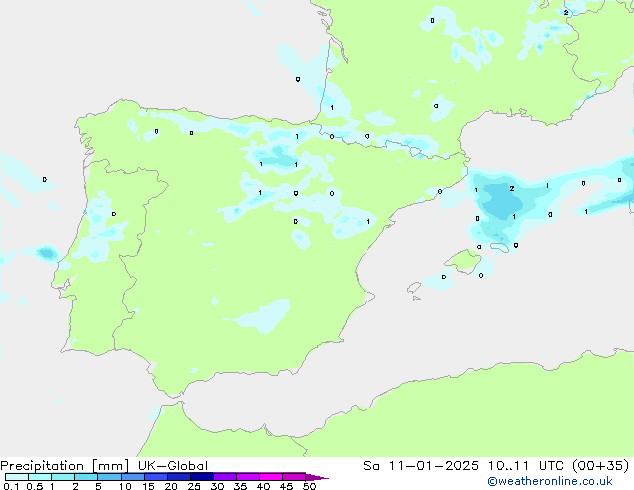Click the 25–30 mm navy legend swatch

tap(201, 477)
